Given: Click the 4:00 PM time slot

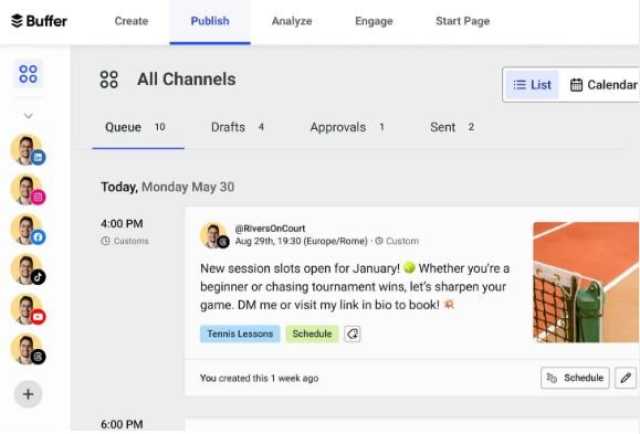Looking at the screenshot, I should tap(122, 224).
